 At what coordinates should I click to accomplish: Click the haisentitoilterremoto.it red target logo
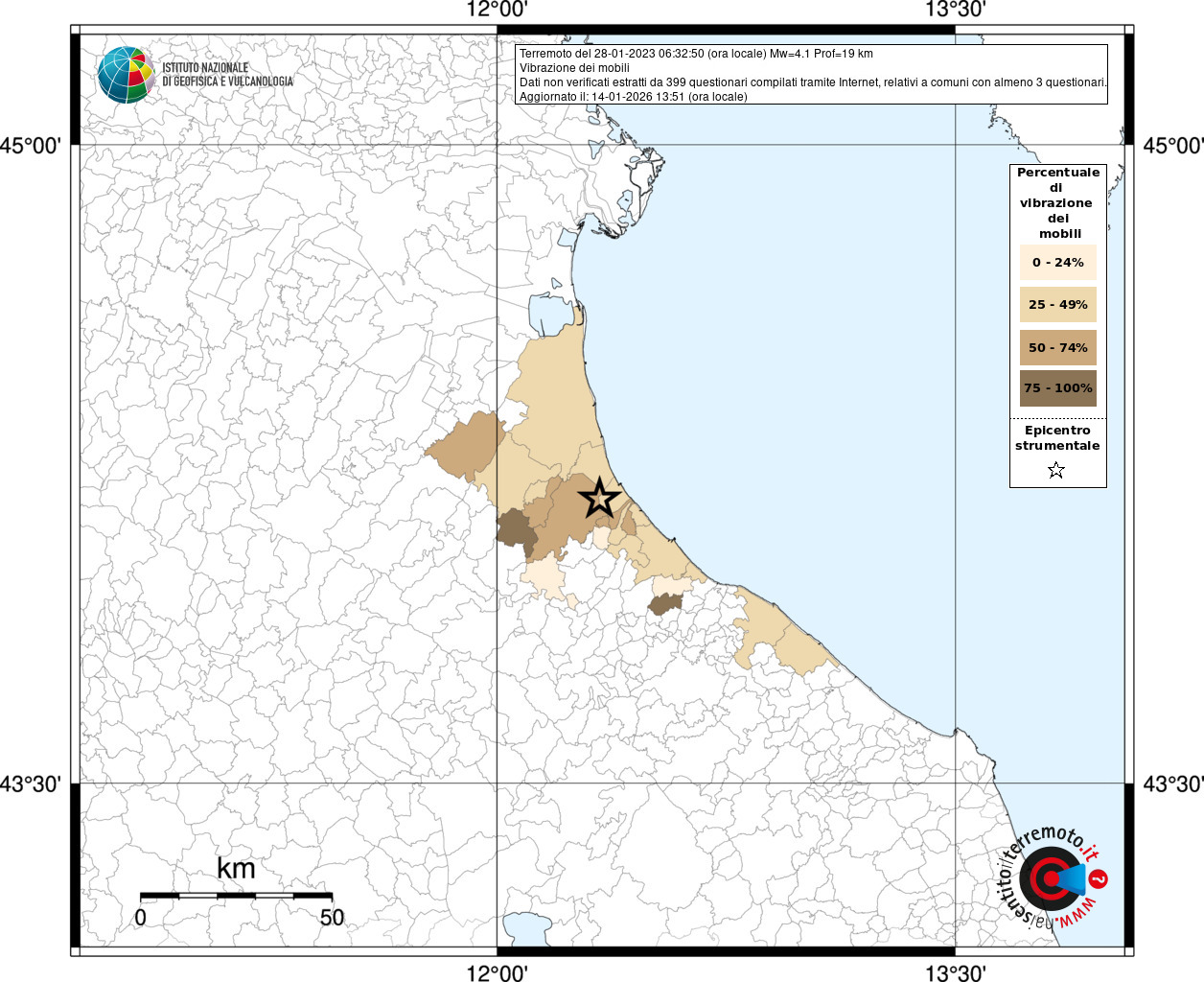point(1052,878)
